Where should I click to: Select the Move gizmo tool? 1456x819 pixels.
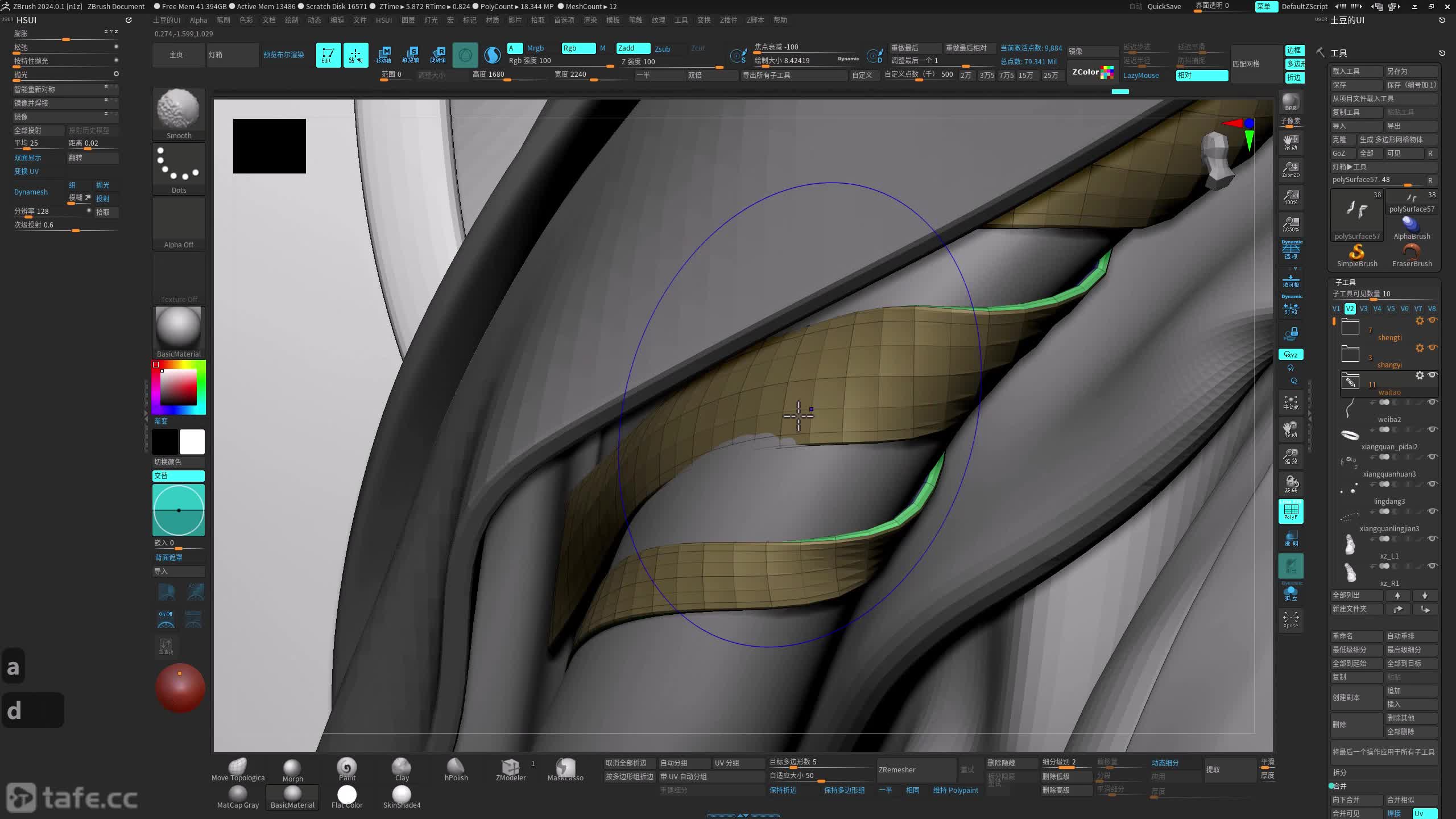coord(383,55)
